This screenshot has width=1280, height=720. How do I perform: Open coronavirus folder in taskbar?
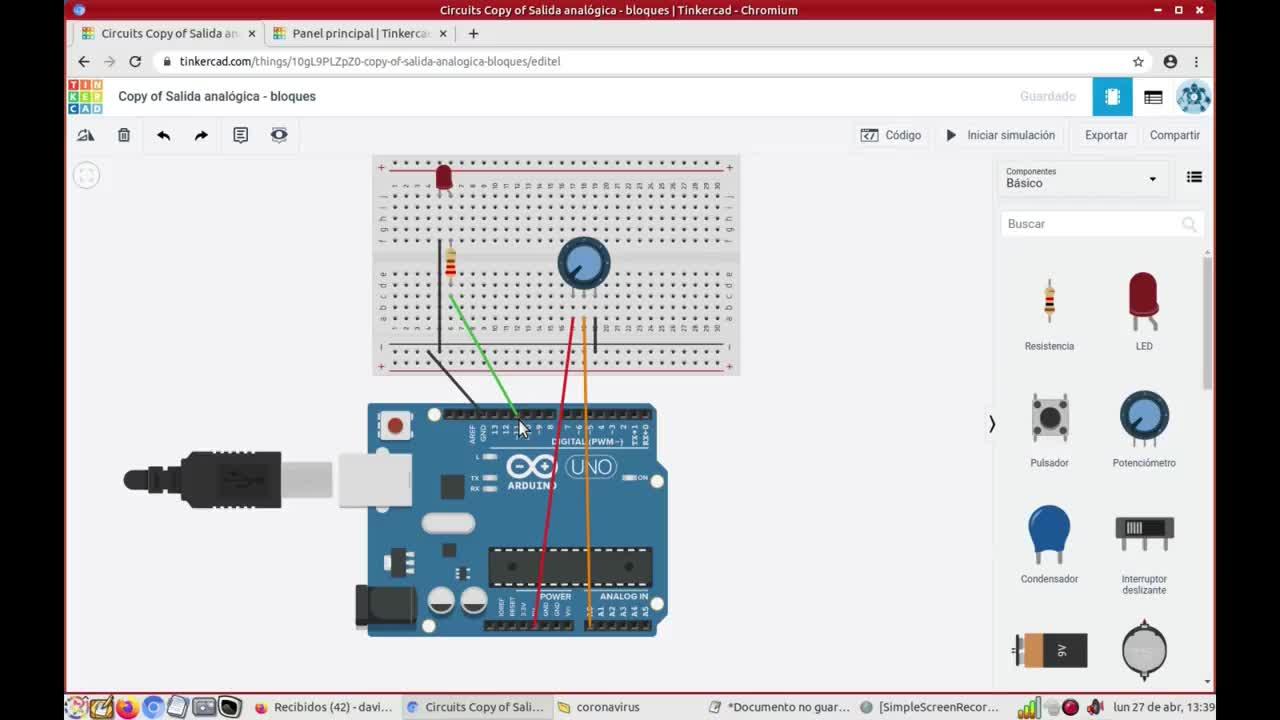pos(607,707)
